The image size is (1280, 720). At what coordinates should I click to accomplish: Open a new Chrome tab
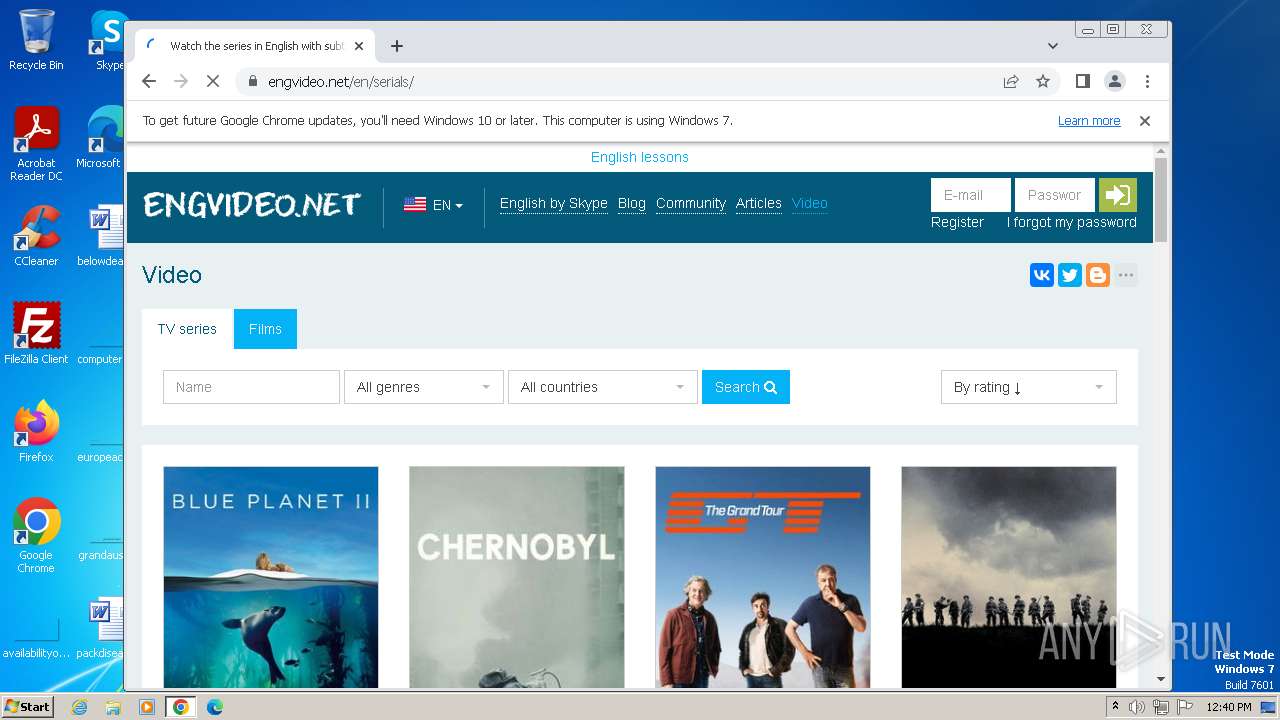coord(397,46)
